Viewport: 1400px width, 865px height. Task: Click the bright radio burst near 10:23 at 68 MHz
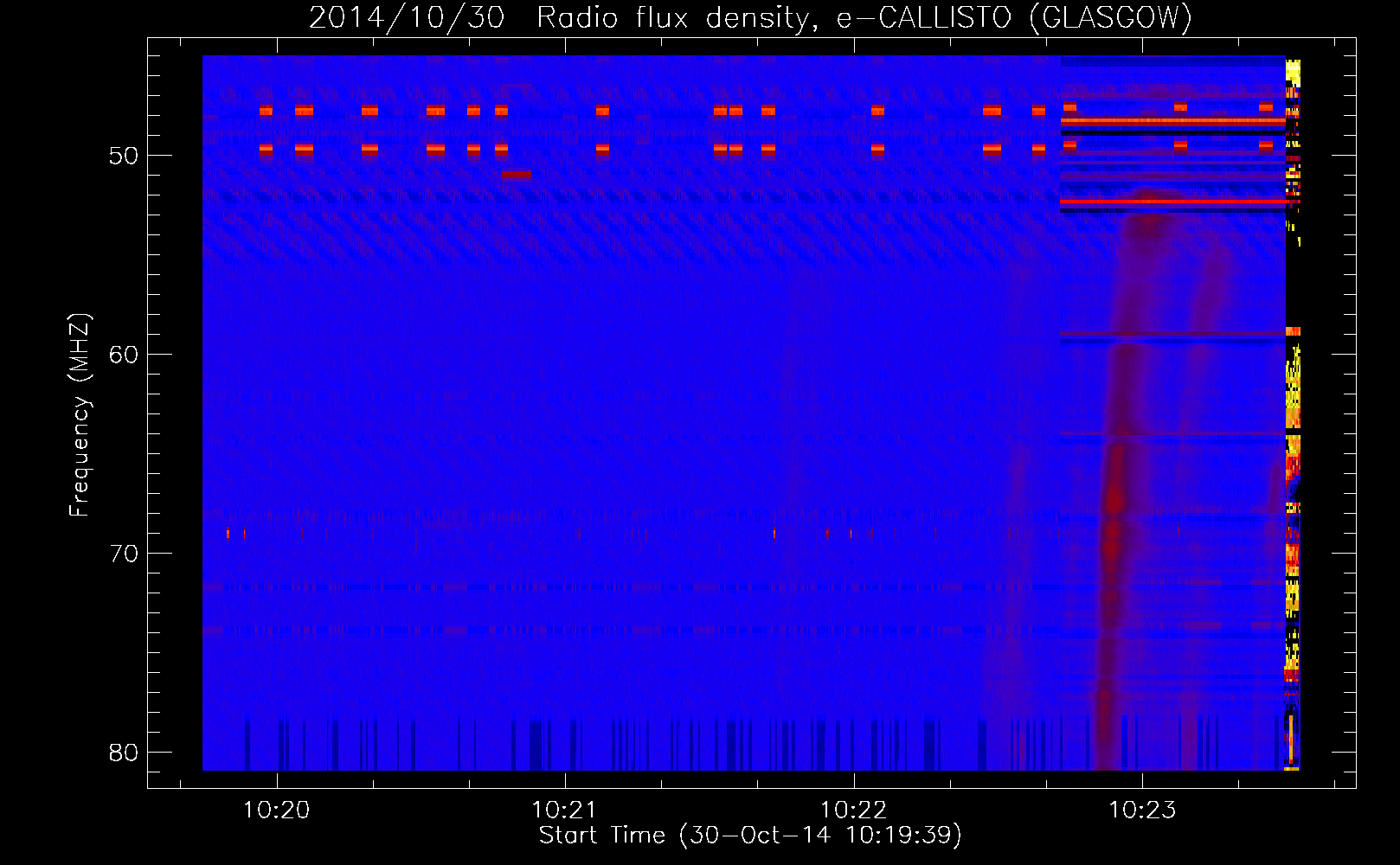pyautogui.click(x=1114, y=502)
